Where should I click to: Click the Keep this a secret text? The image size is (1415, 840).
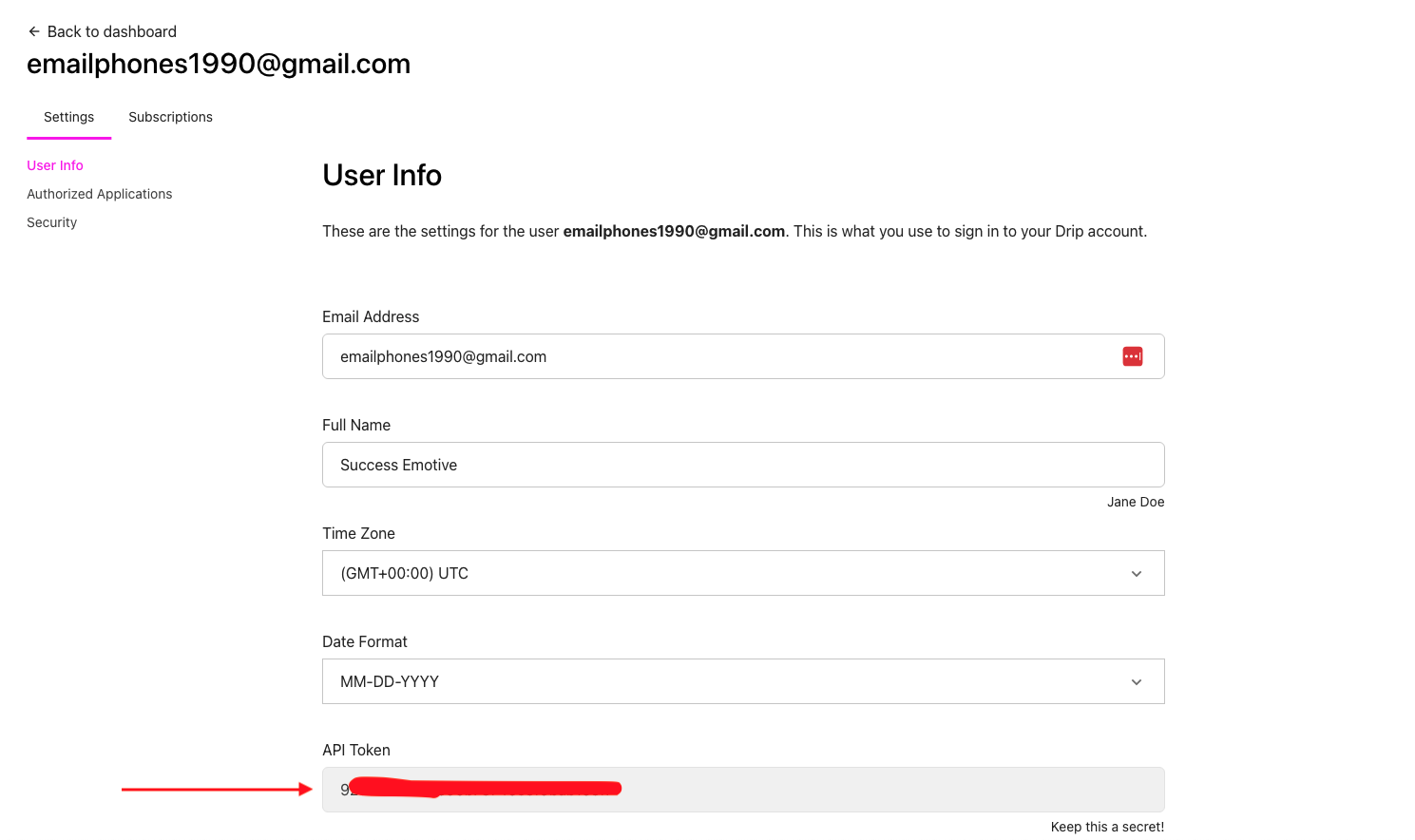coord(1108,826)
